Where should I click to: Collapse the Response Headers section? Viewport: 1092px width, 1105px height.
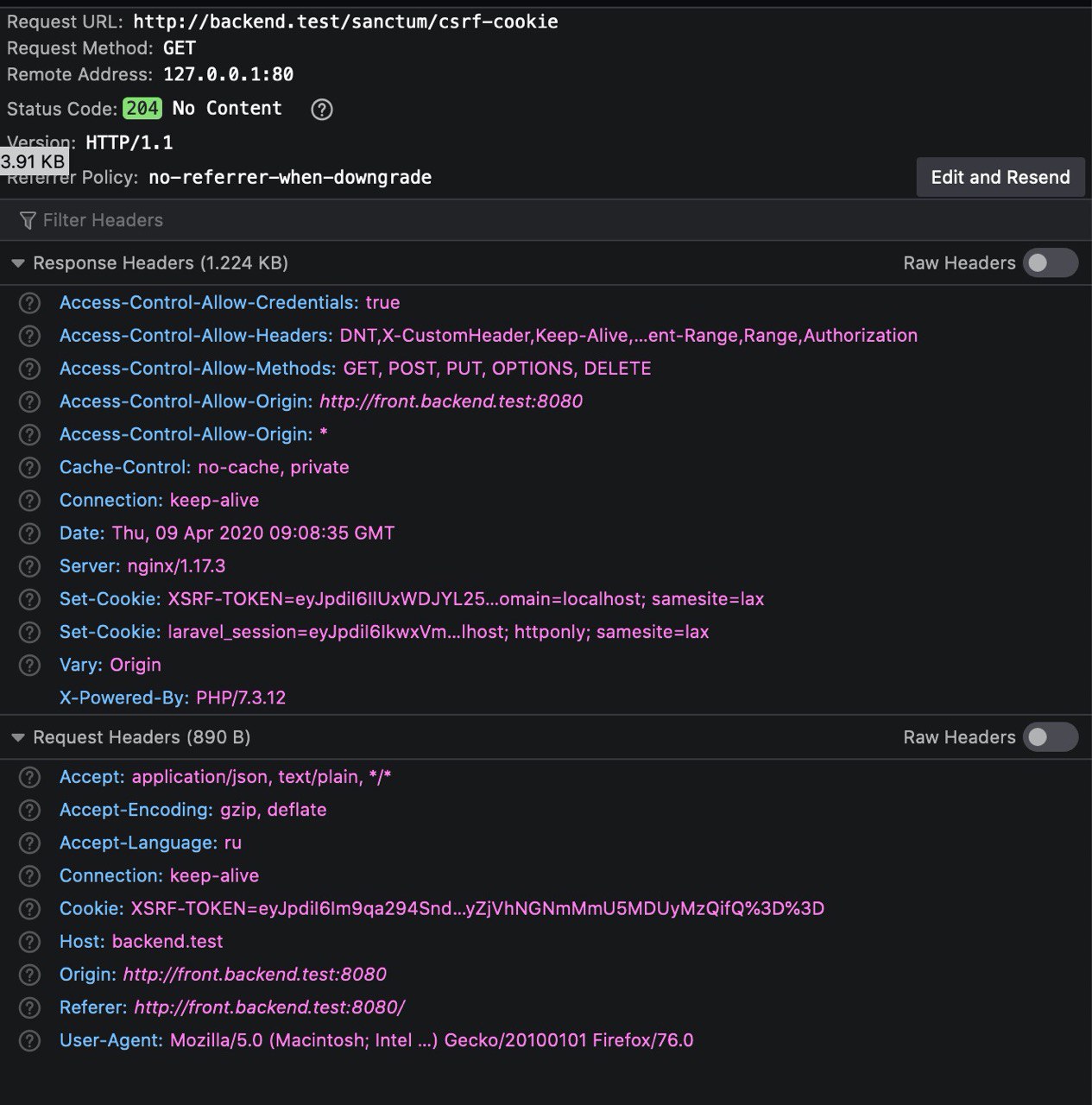coord(18,263)
